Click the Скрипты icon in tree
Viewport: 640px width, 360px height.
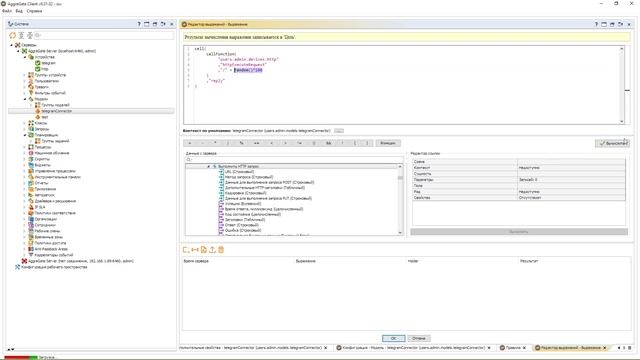point(31,159)
